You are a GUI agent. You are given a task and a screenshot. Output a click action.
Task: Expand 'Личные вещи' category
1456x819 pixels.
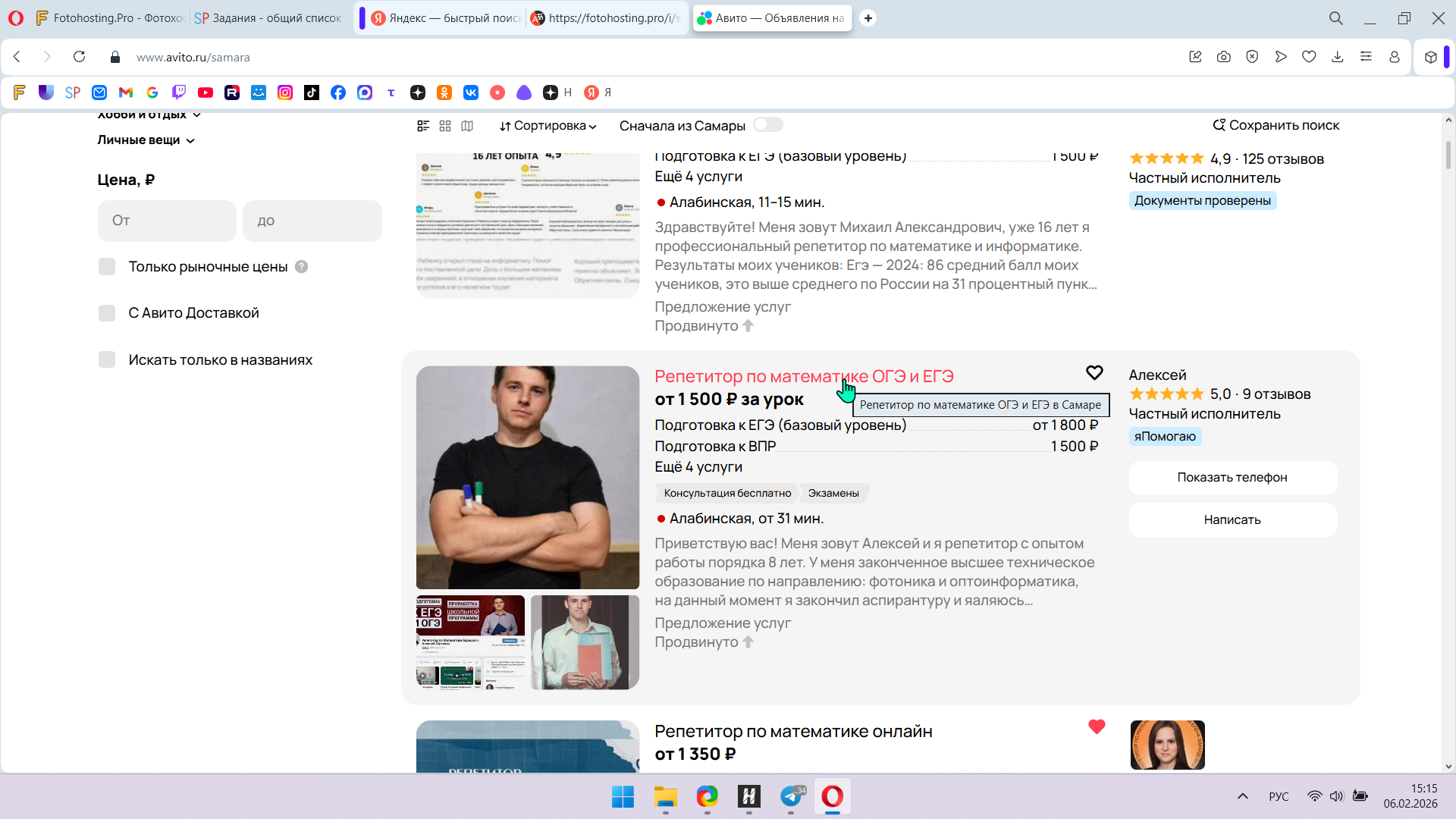146,140
